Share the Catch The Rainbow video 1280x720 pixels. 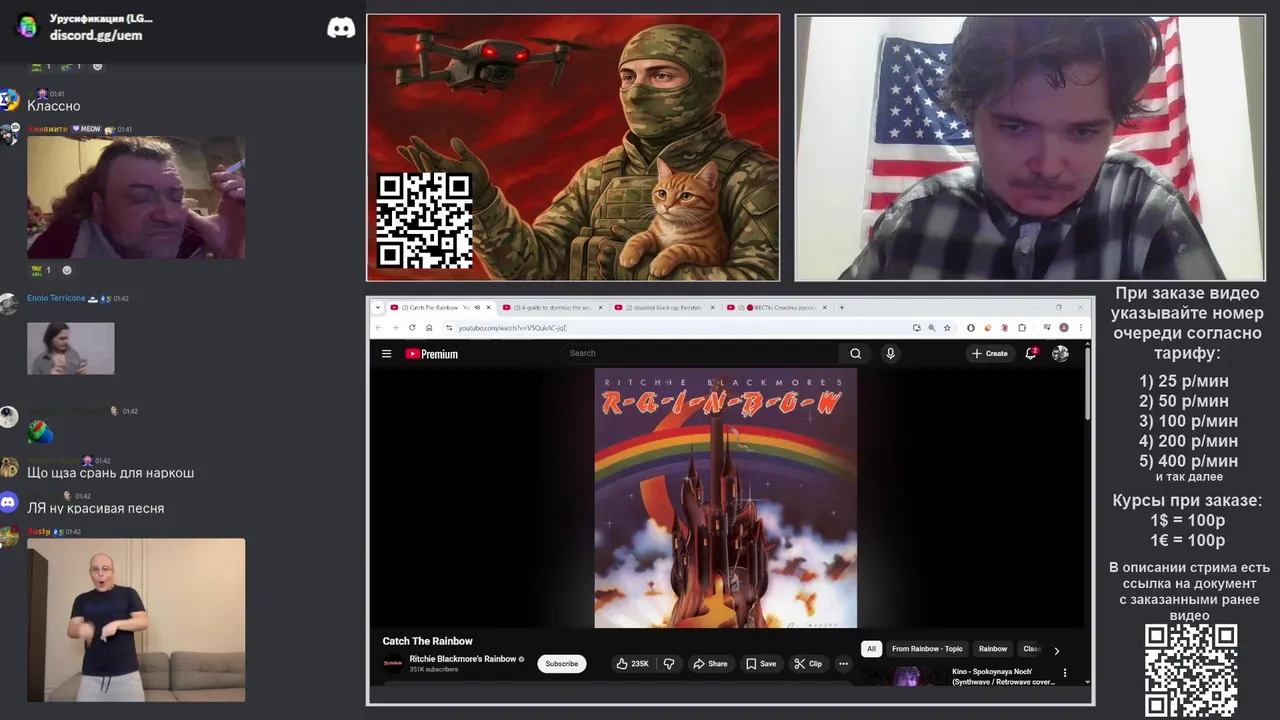(711, 663)
